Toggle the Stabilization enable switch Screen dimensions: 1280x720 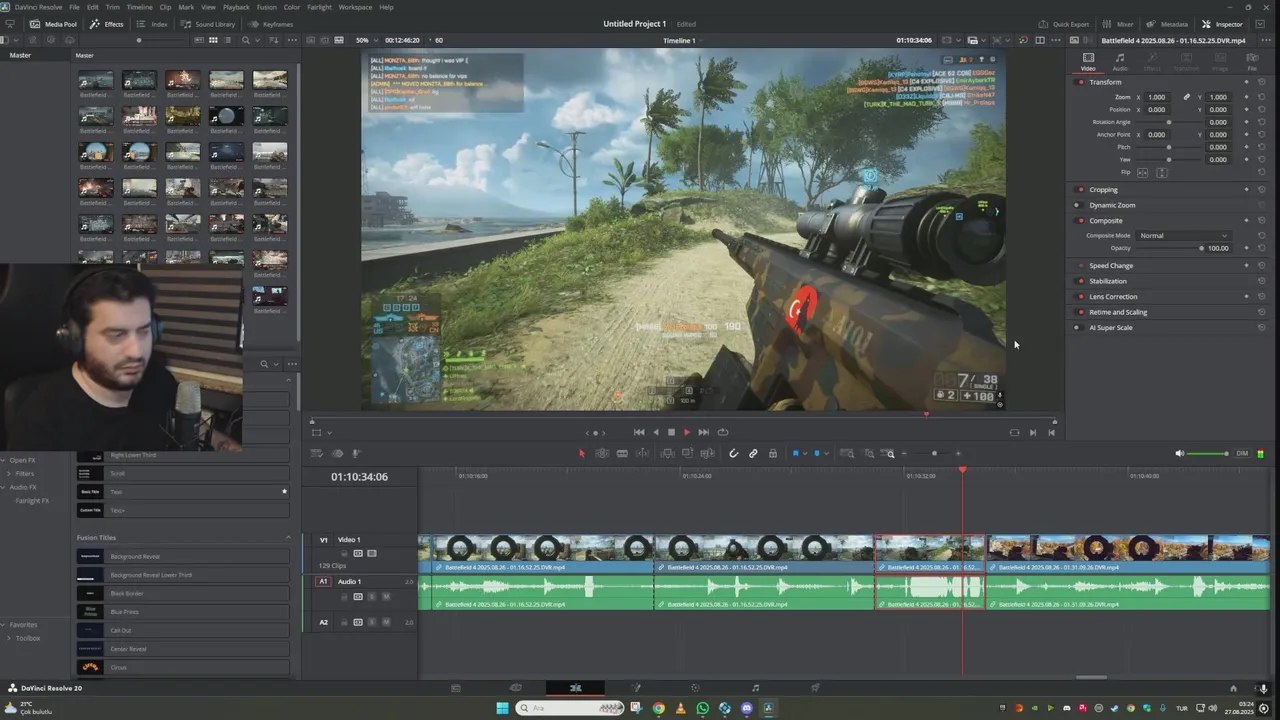1078,281
